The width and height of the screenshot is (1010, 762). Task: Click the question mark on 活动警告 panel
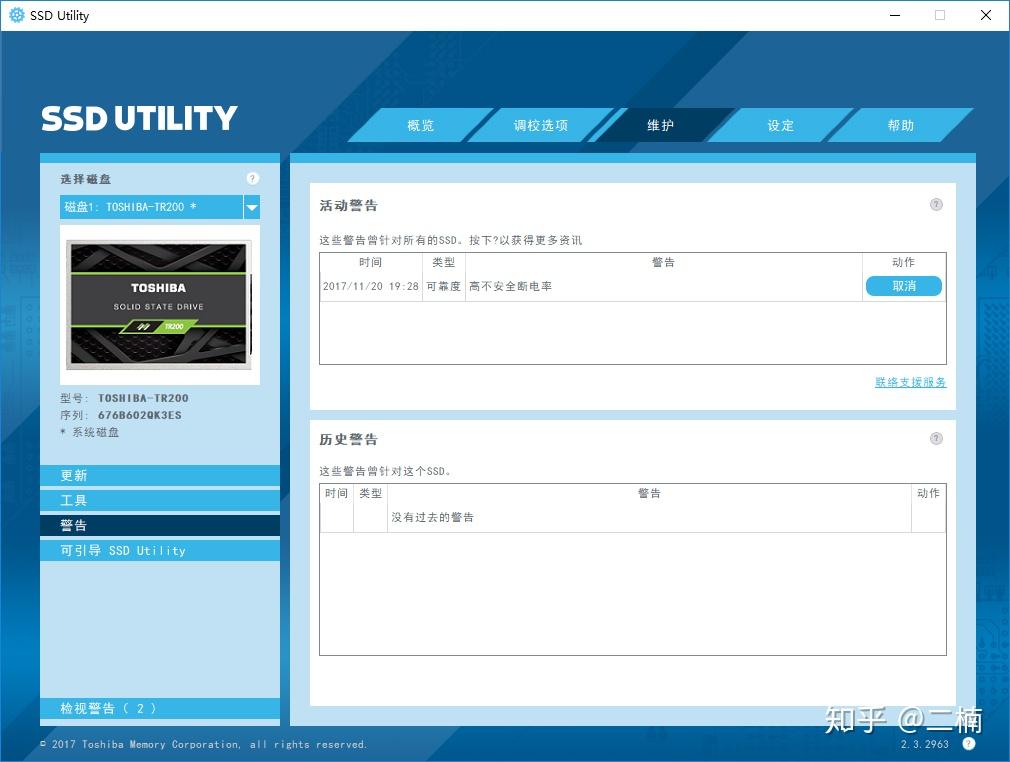click(936, 204)
